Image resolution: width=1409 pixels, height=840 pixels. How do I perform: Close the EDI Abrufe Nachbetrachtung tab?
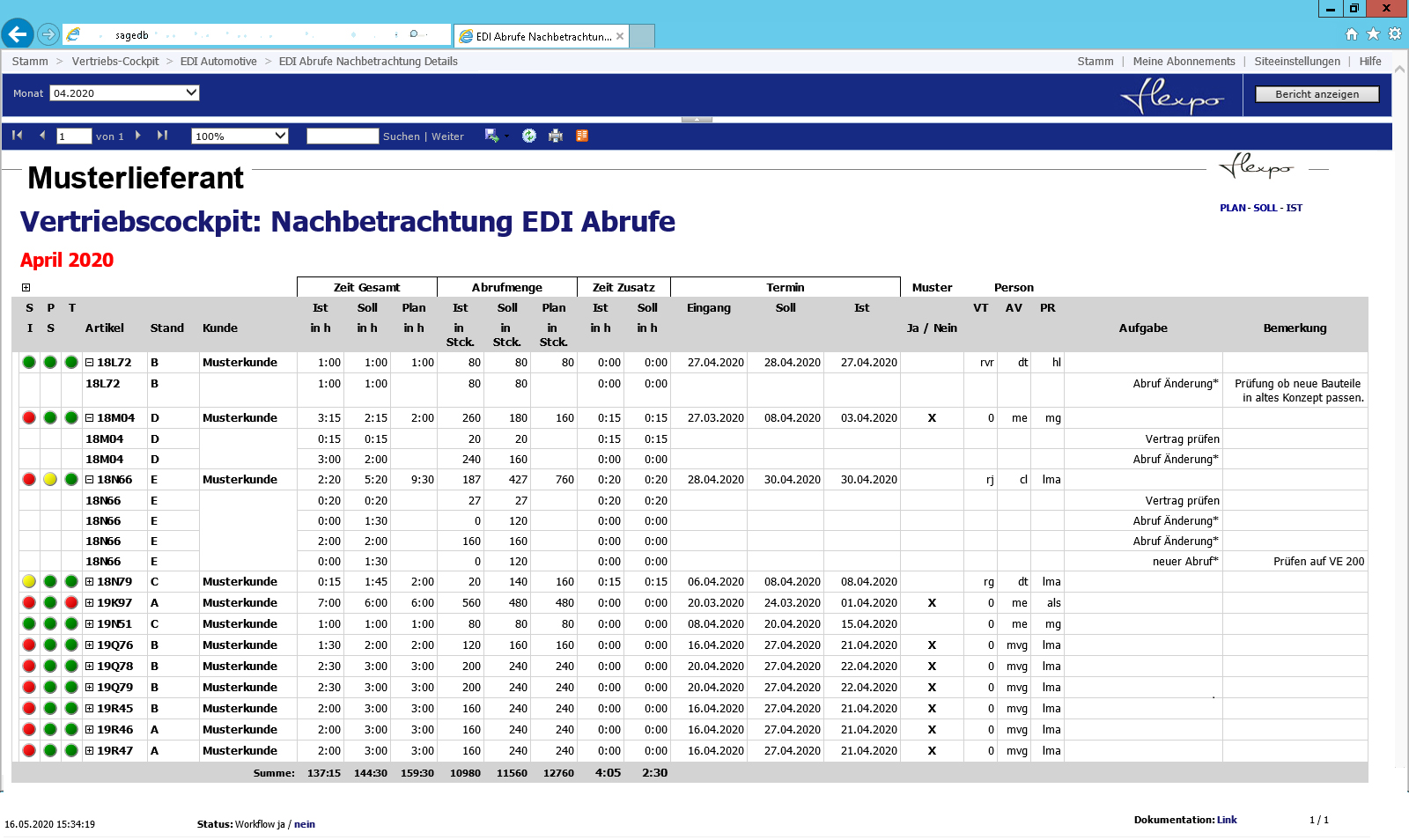[x=620, y=36]
